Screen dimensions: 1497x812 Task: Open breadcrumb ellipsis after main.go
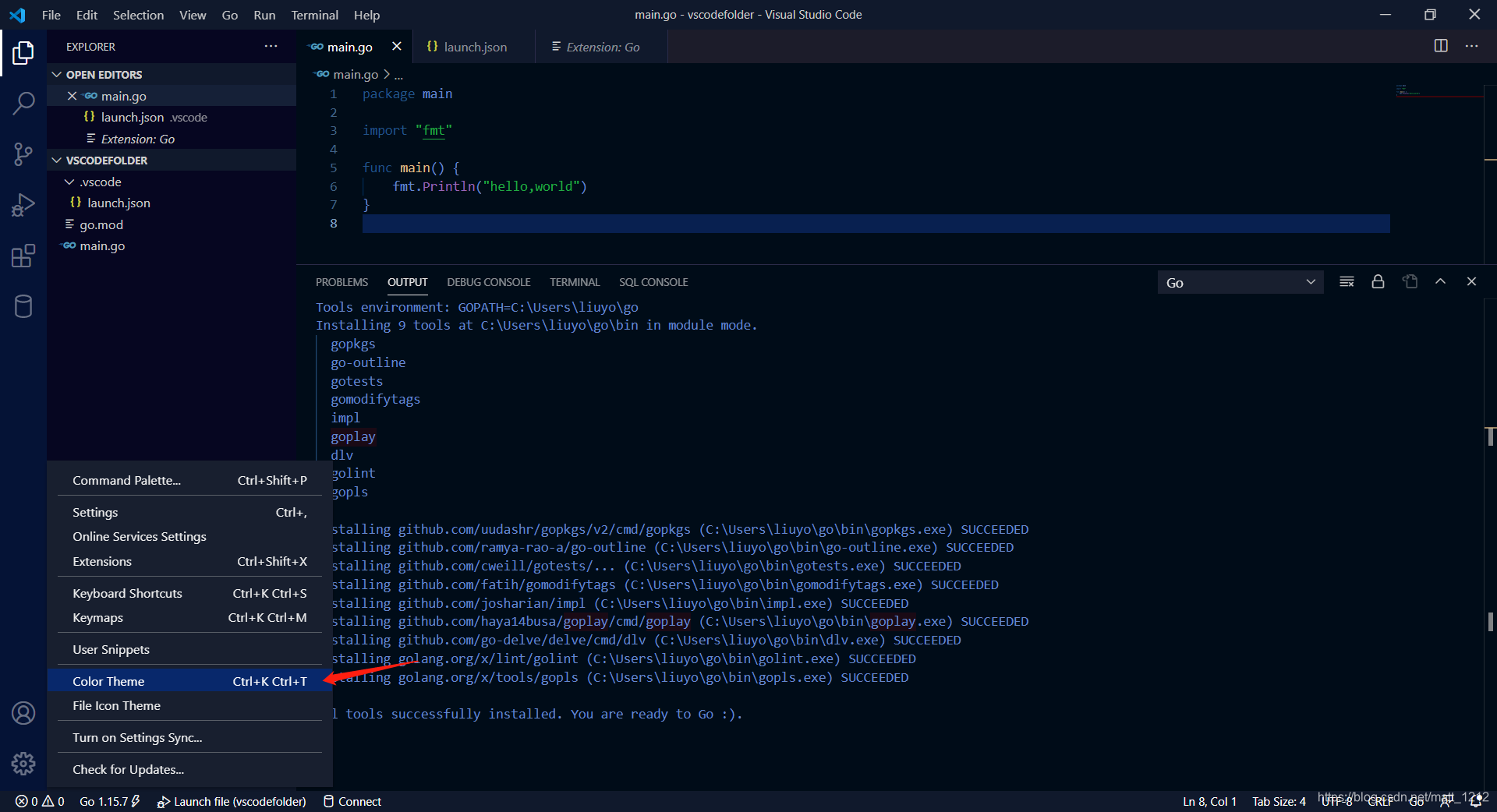(x=398, y=75)
